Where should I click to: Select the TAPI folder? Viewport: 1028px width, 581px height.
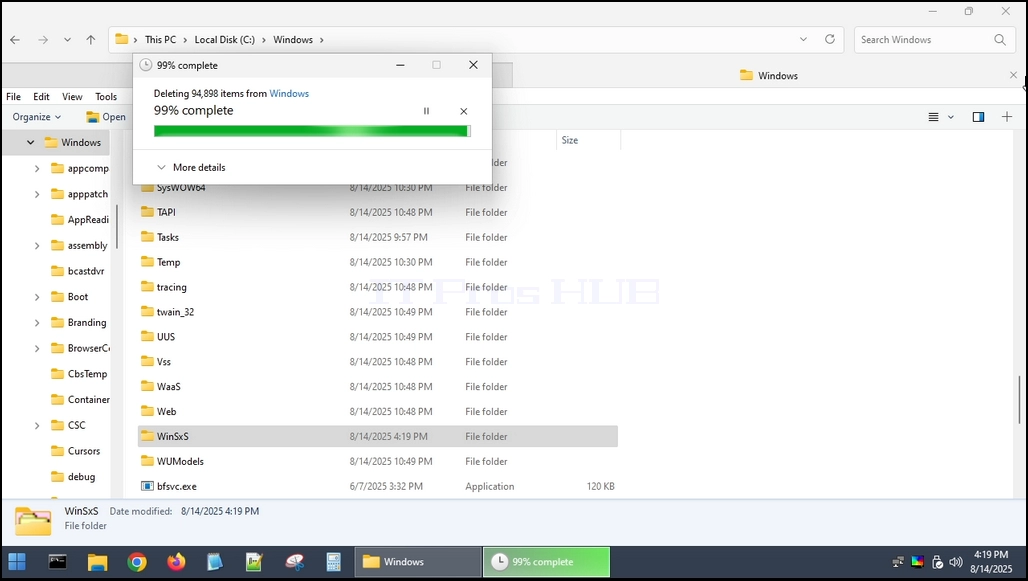point(166,212)
